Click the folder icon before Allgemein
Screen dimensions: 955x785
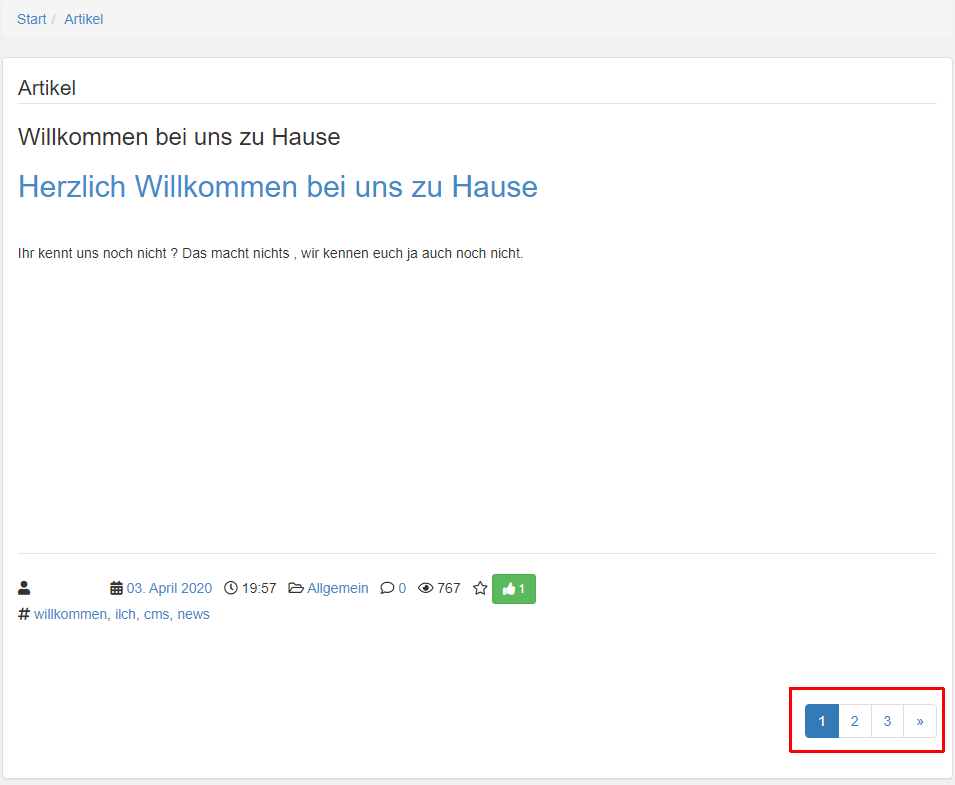point(296,588)
